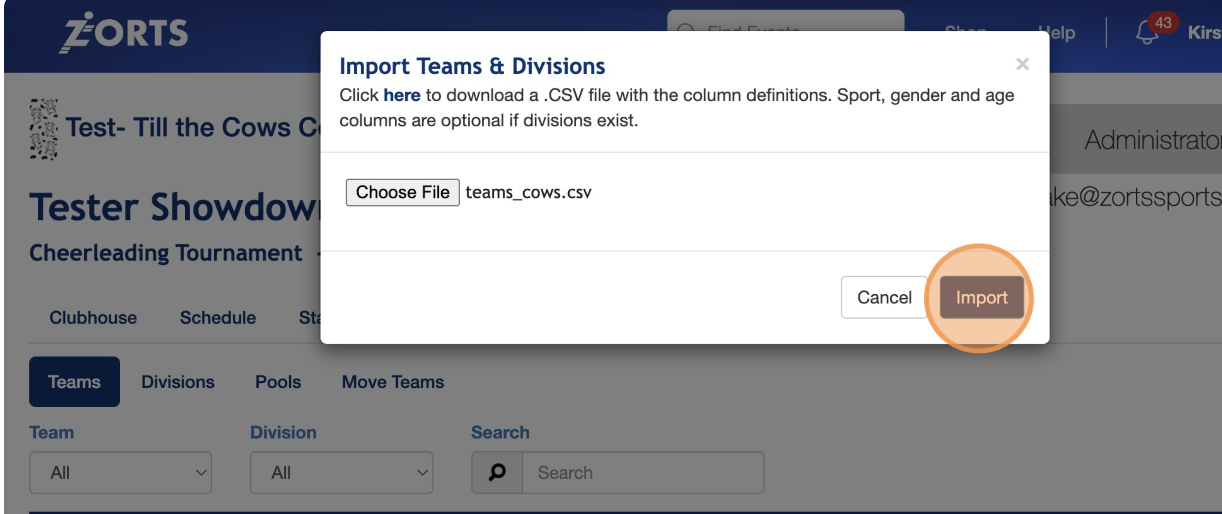The image size is (1222, 514).
Task: Switch to the Teams tab
Action: coord(74,382)
